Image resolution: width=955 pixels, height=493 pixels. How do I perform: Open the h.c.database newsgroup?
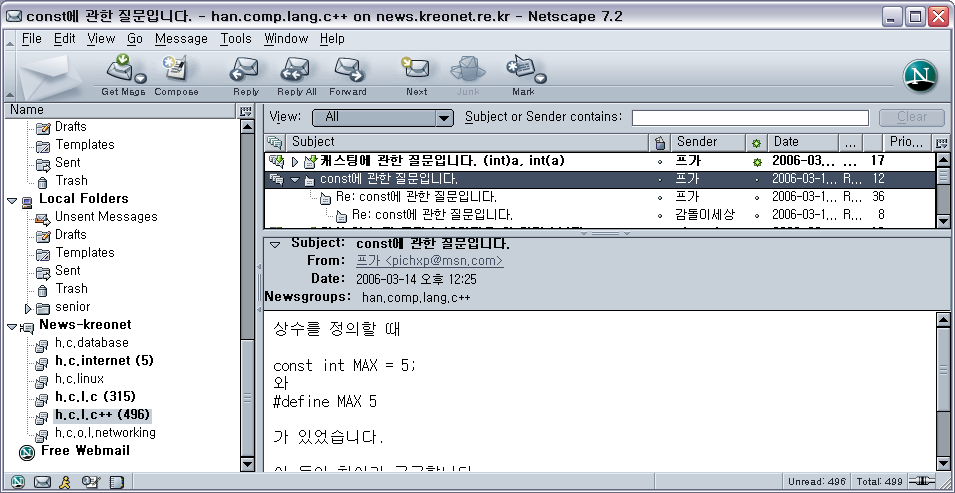tap(91, 343)
